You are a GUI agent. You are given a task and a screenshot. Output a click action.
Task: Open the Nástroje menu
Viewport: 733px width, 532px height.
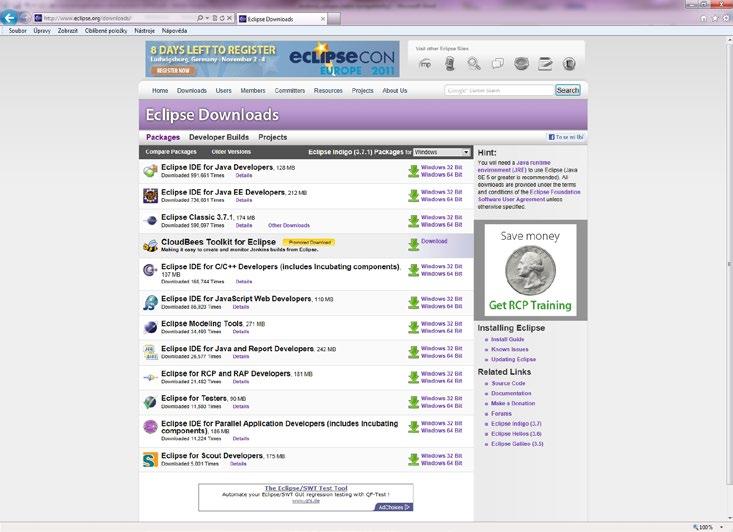(144, 30)
